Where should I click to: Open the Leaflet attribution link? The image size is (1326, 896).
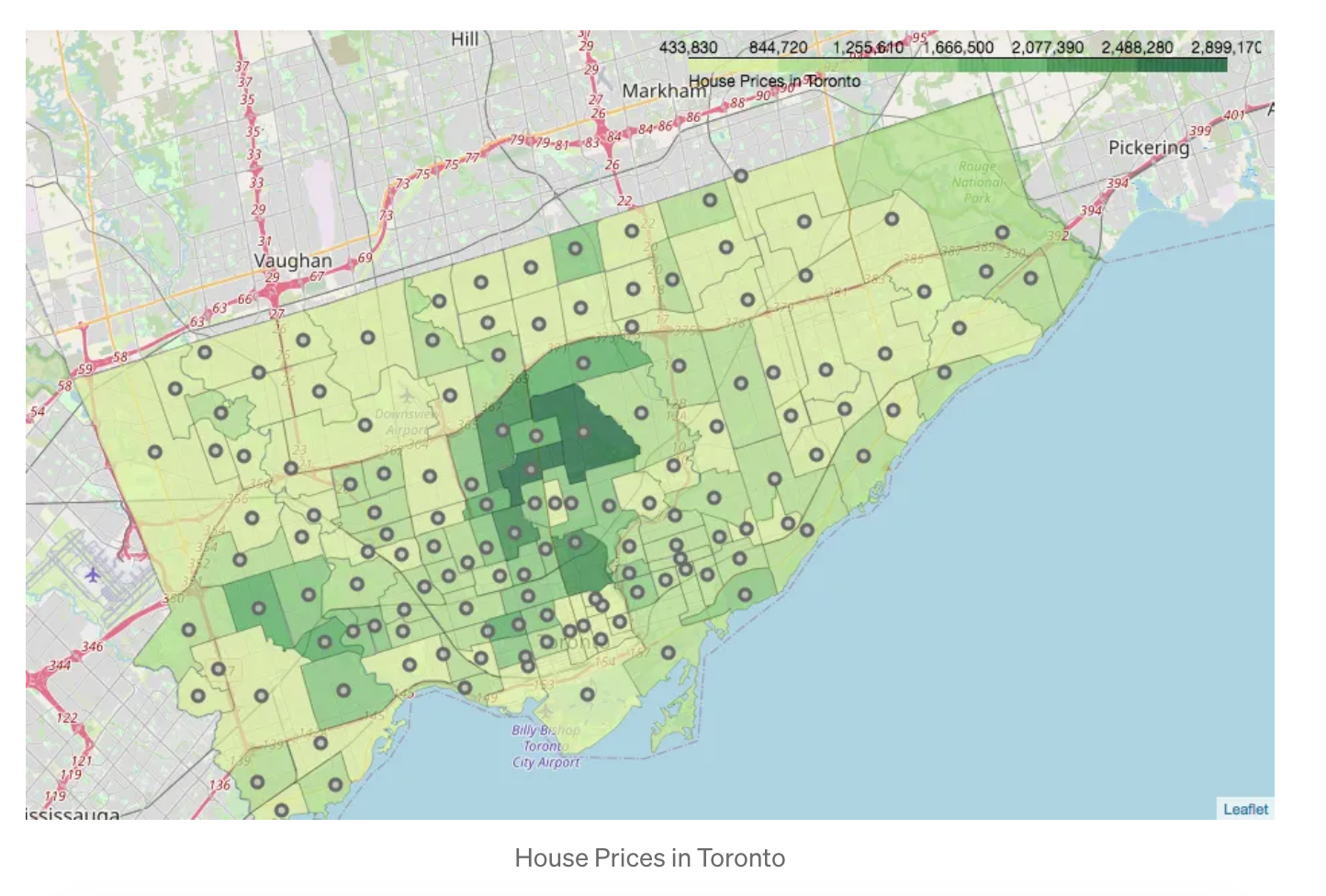coord(1245,809)
